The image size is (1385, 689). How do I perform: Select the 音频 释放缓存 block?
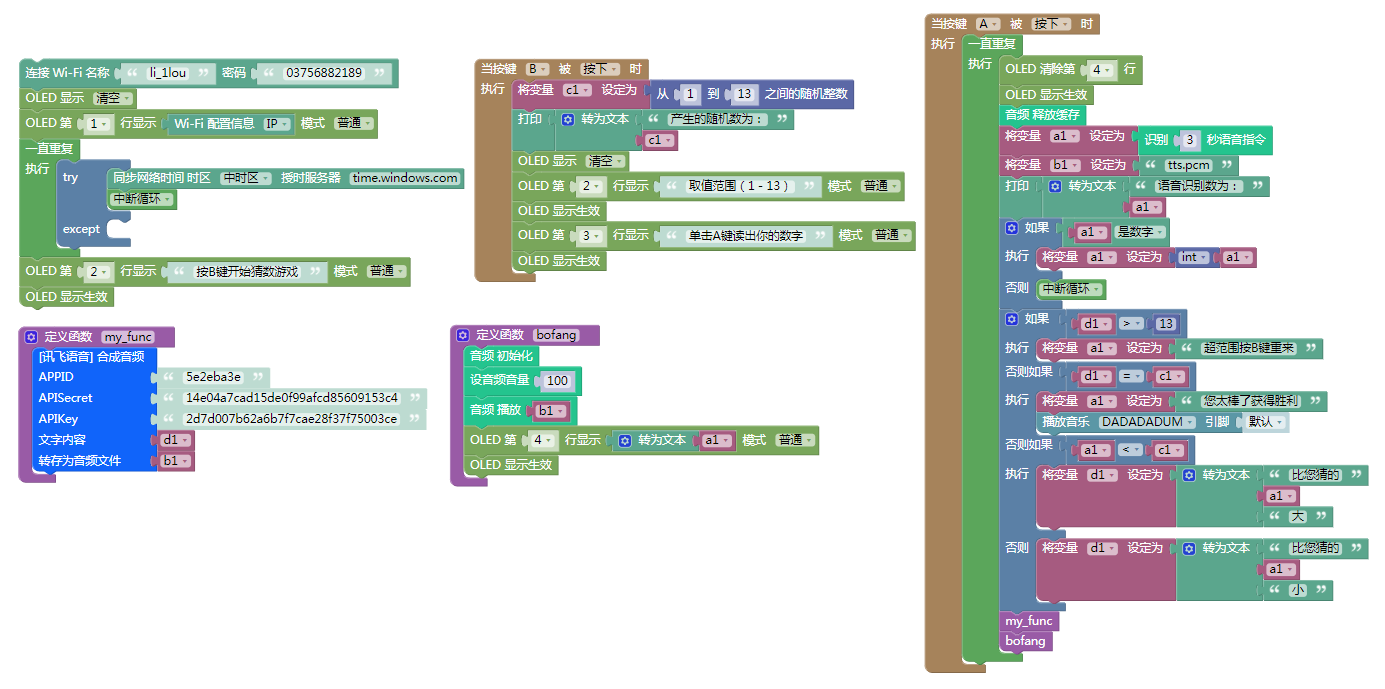coord(1043,115)
